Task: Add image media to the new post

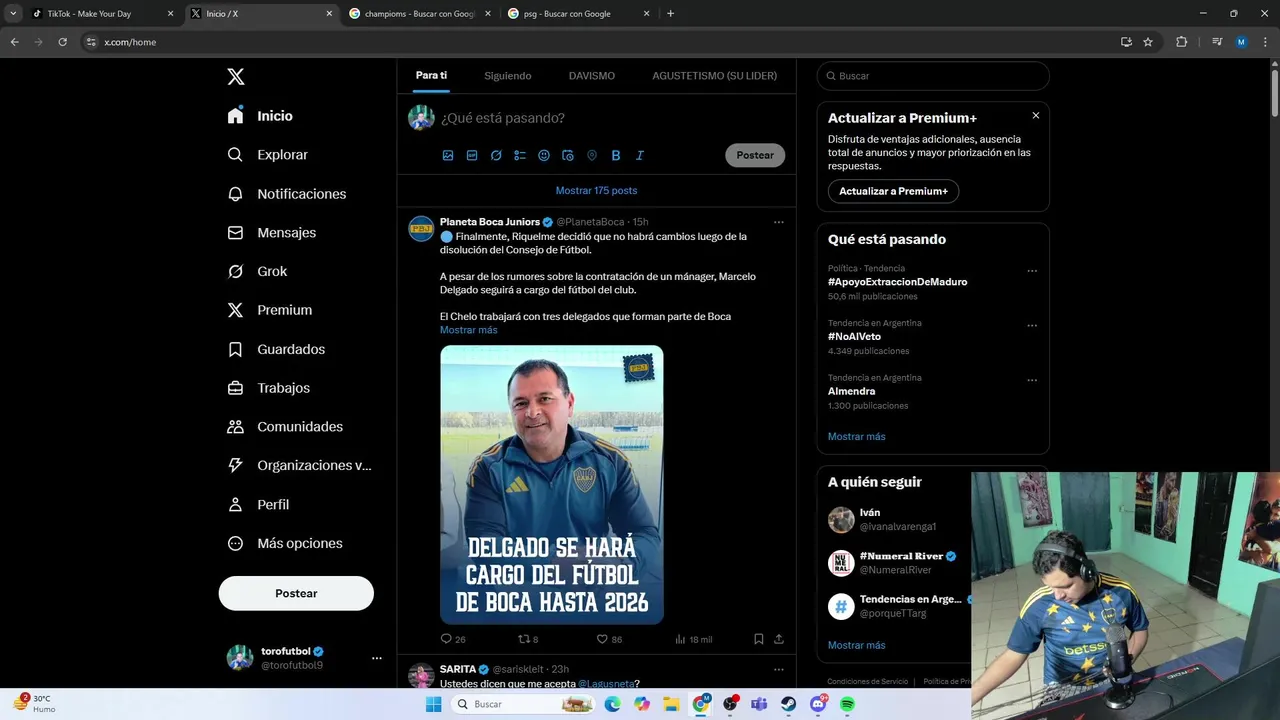Action: point(448,155)
